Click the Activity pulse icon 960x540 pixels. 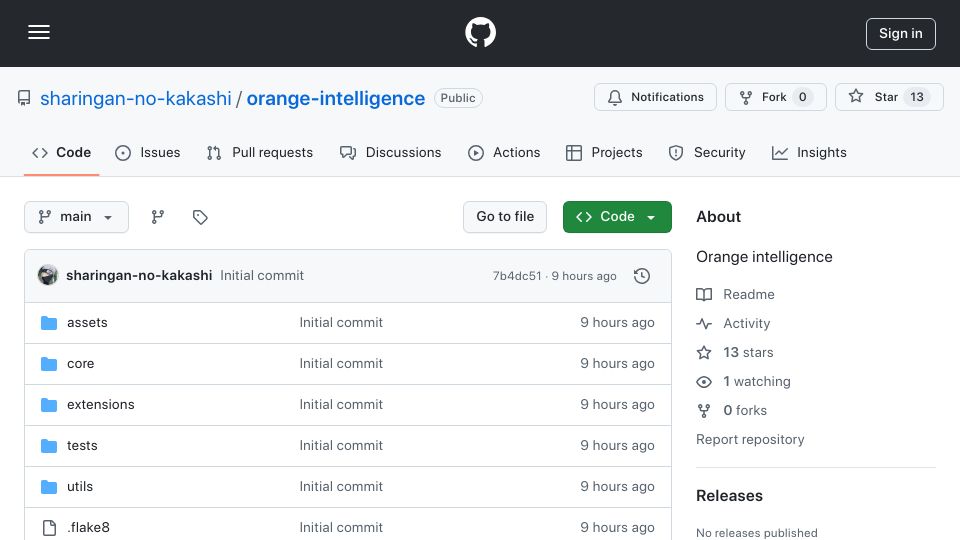click(x=704, y=323)
